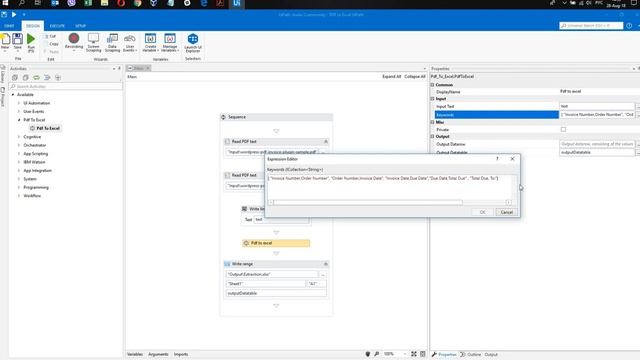Screen dimensions: 640x360
Task: Toggle the Private checkbox in Properties
Action: pyautogui.click(x=563, y=129)
